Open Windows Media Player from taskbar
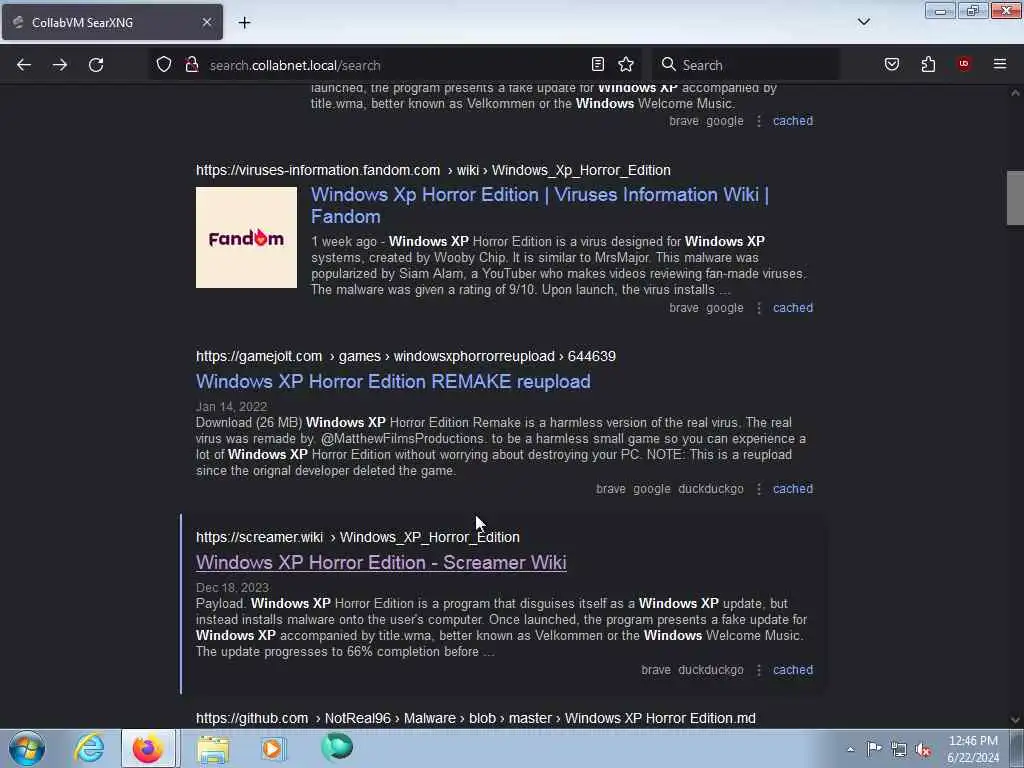The height and width of the screenshot is (768, 1024). [x=273, y=748]
